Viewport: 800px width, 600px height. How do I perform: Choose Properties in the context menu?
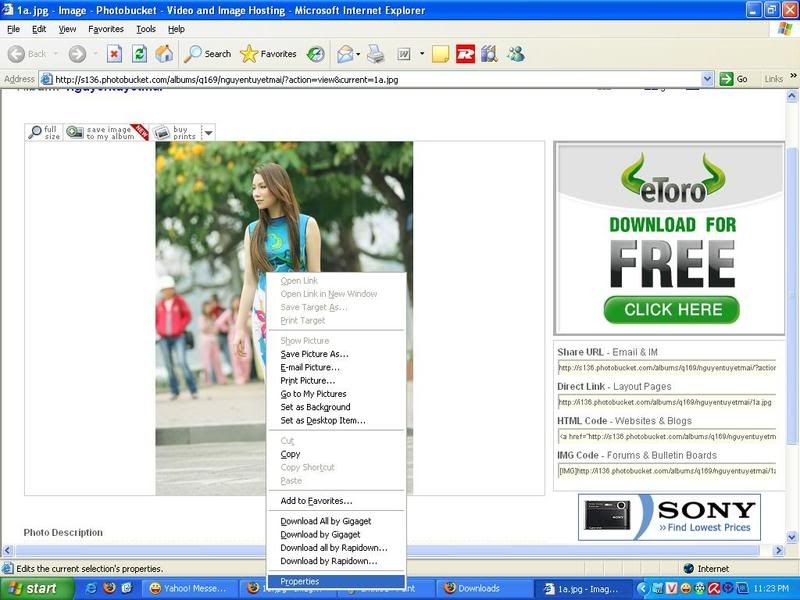[336, 581]
